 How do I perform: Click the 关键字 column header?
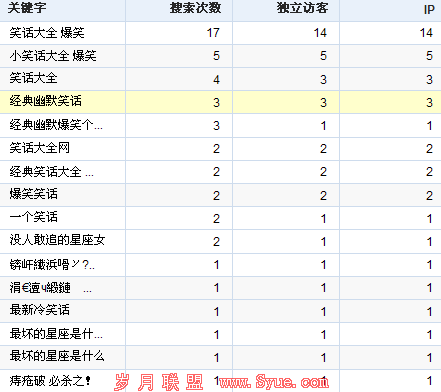(x=27, y=8)
